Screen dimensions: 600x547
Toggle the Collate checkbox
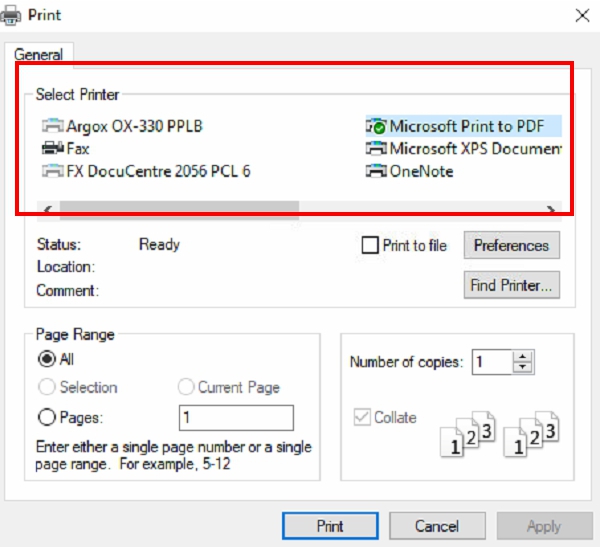click(x=362, y=417)
